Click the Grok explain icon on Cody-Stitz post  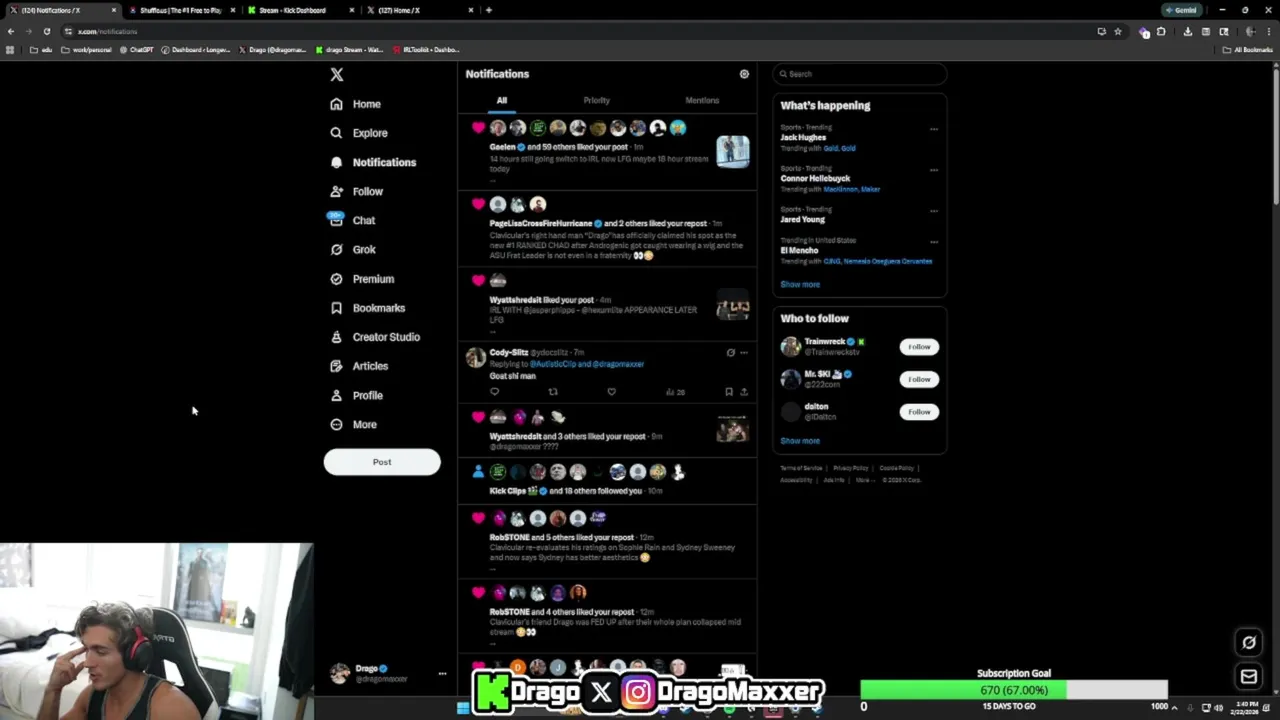click(730, 353)
